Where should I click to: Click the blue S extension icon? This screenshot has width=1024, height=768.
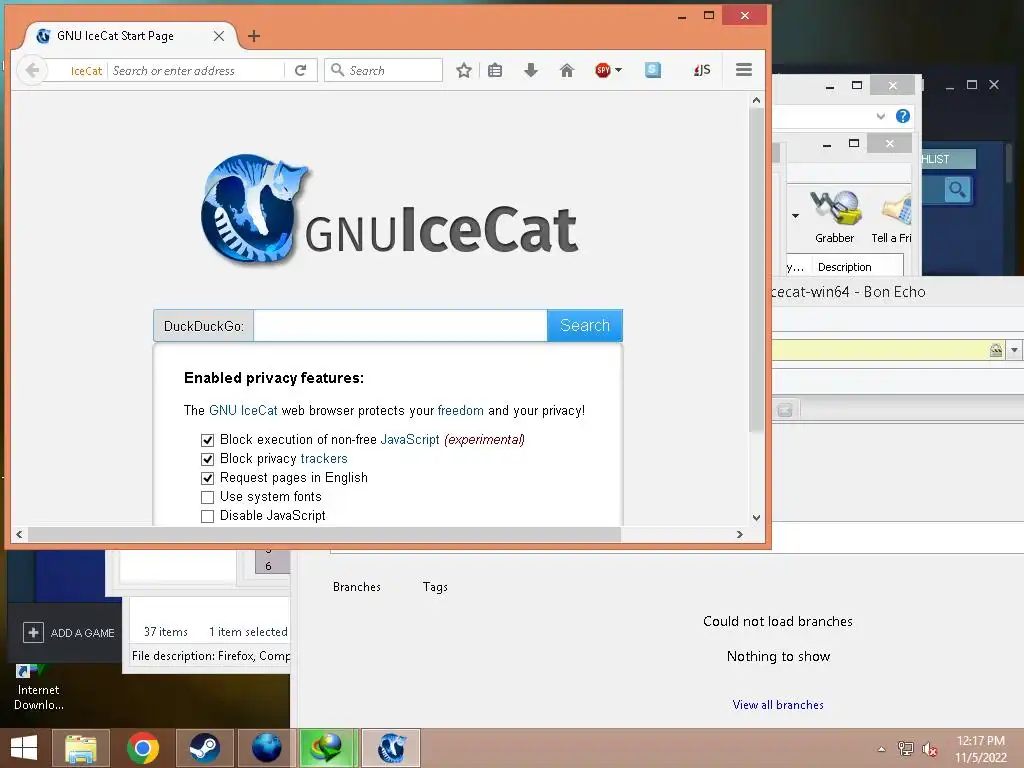(652, 70)
